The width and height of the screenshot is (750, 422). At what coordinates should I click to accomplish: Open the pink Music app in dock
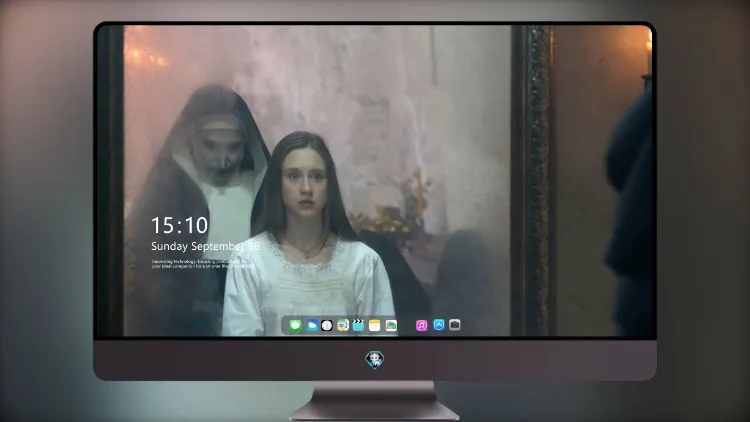click(x=421, y=325)
